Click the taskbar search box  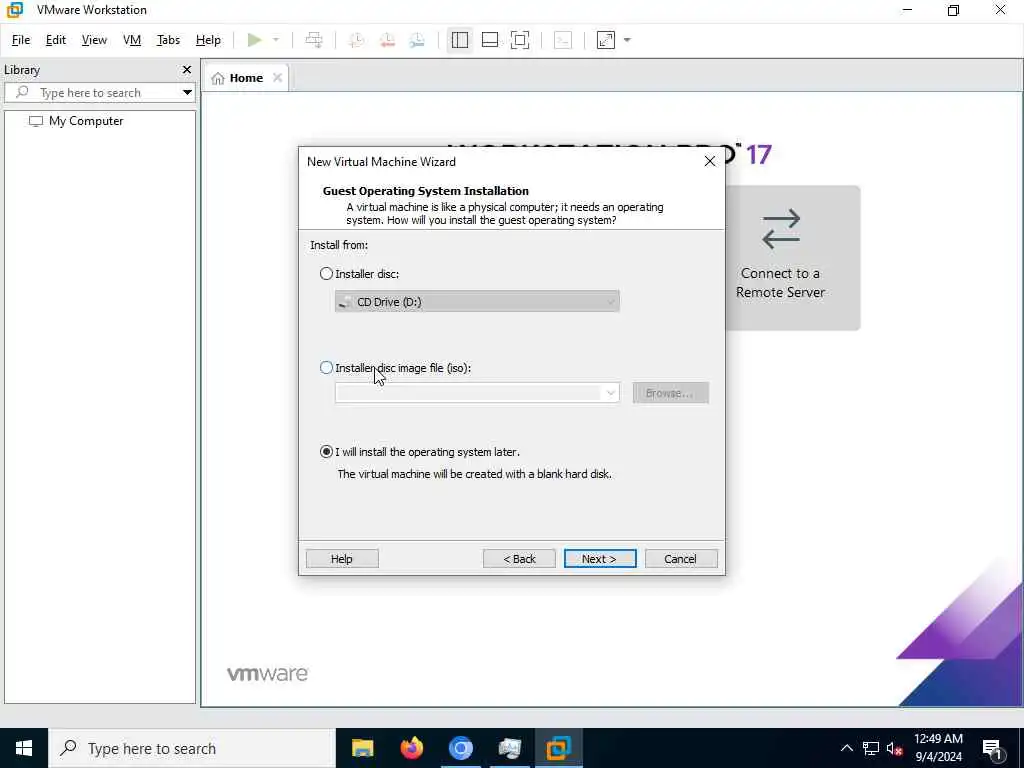[192, 748]
